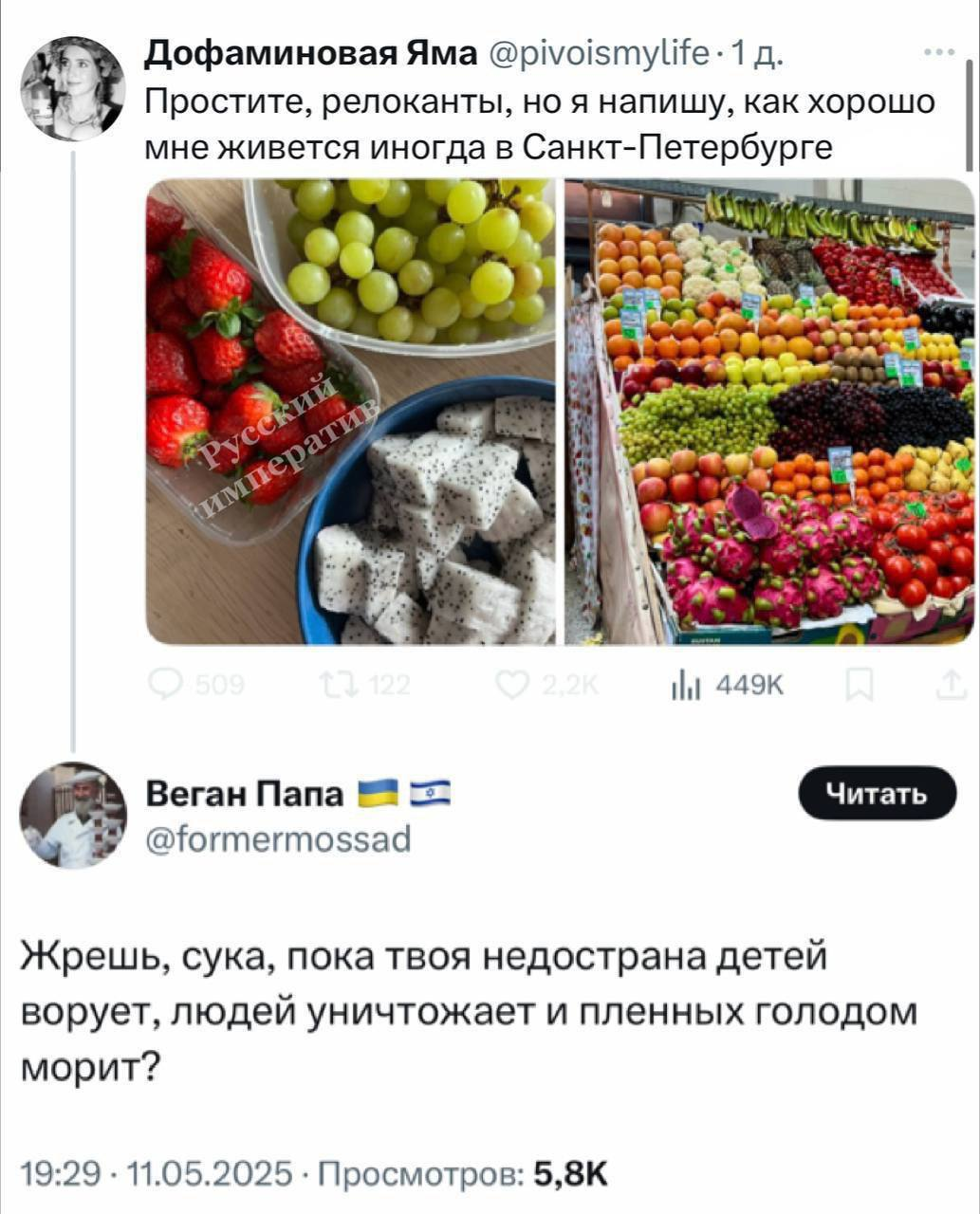Screen dimensions: 980x1214
Task: Click the vertical scrollbar on the right edge
Action: tap(968, 114)
